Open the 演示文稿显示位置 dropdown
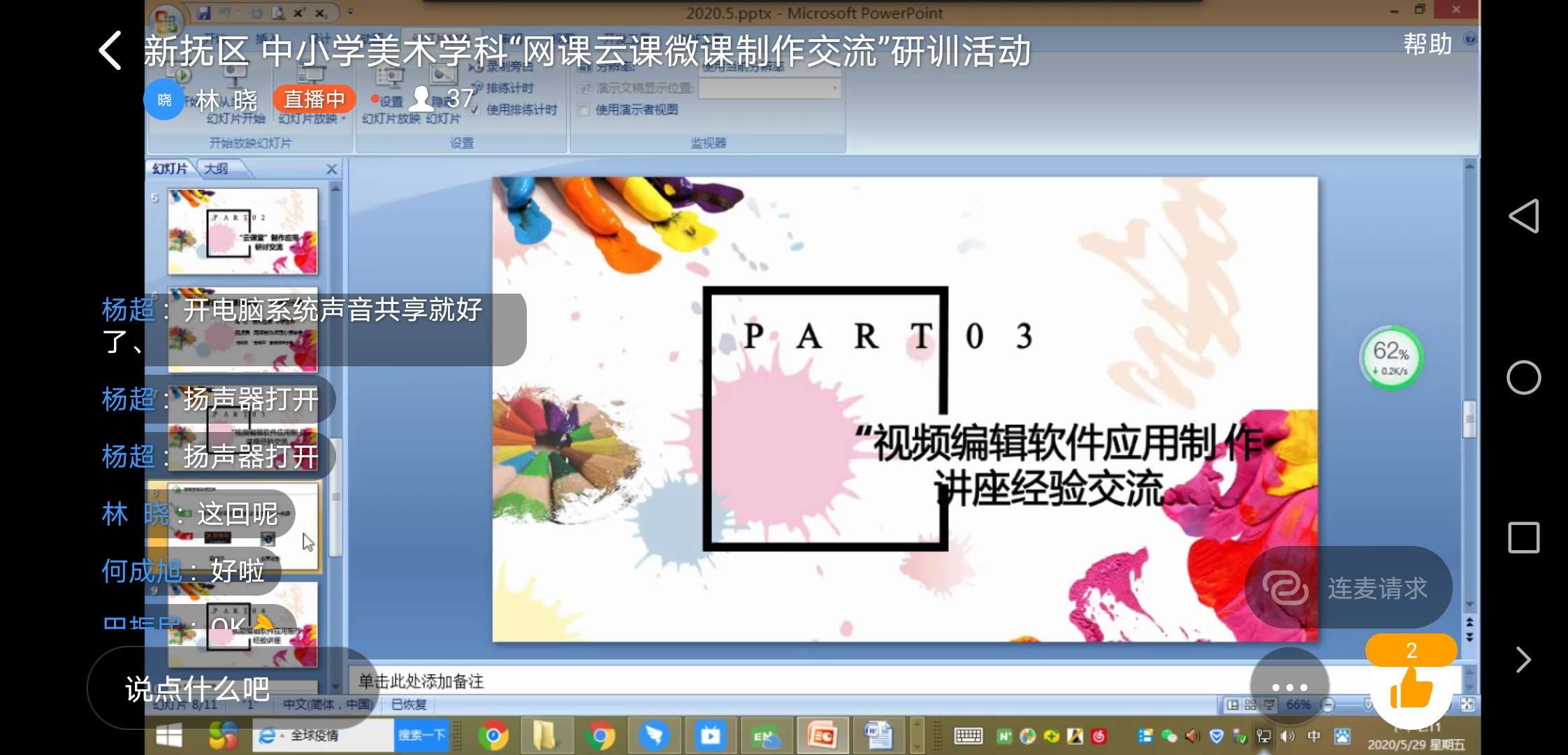The height and width of the screenshot is (755, 1568). [x=769, y=88]
